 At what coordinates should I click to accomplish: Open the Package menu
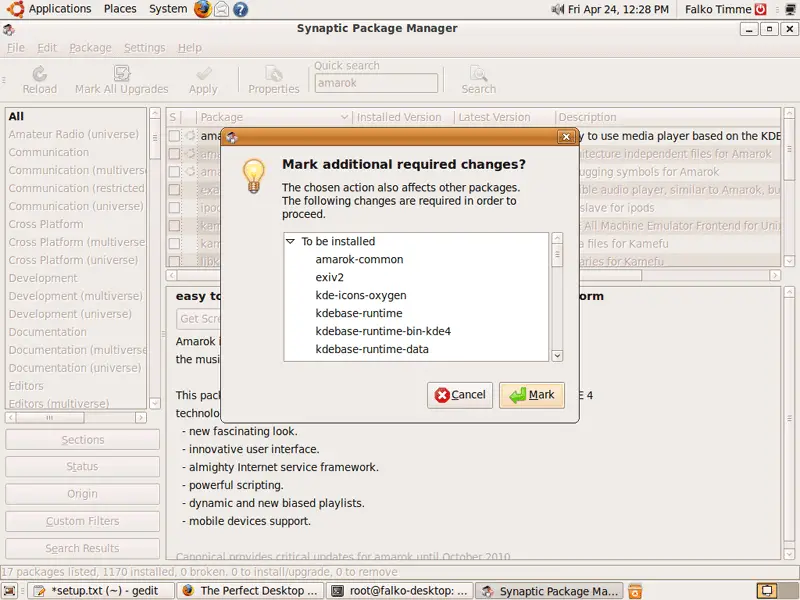[x=90, y=47]
